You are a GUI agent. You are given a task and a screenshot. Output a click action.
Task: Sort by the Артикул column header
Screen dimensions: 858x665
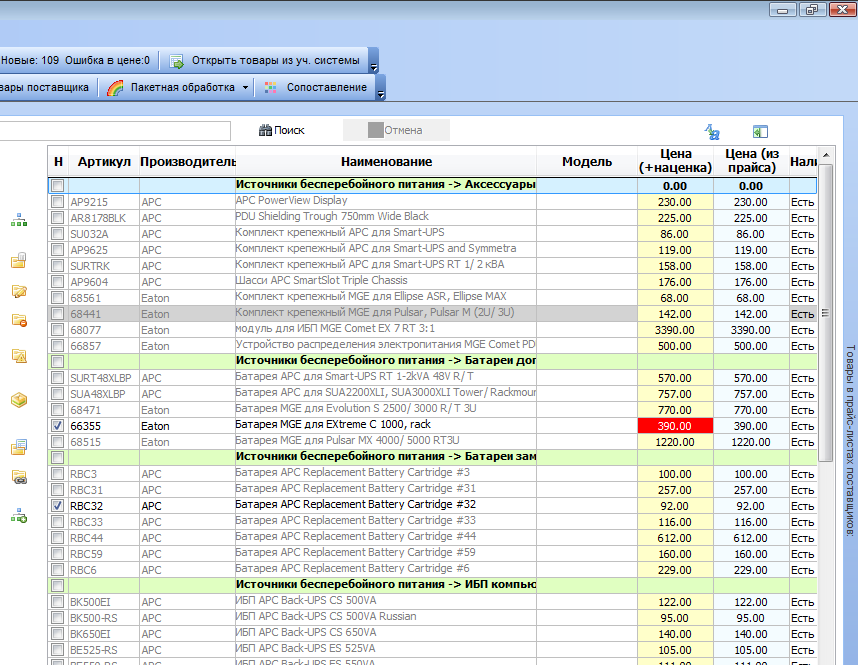point(104,161)
